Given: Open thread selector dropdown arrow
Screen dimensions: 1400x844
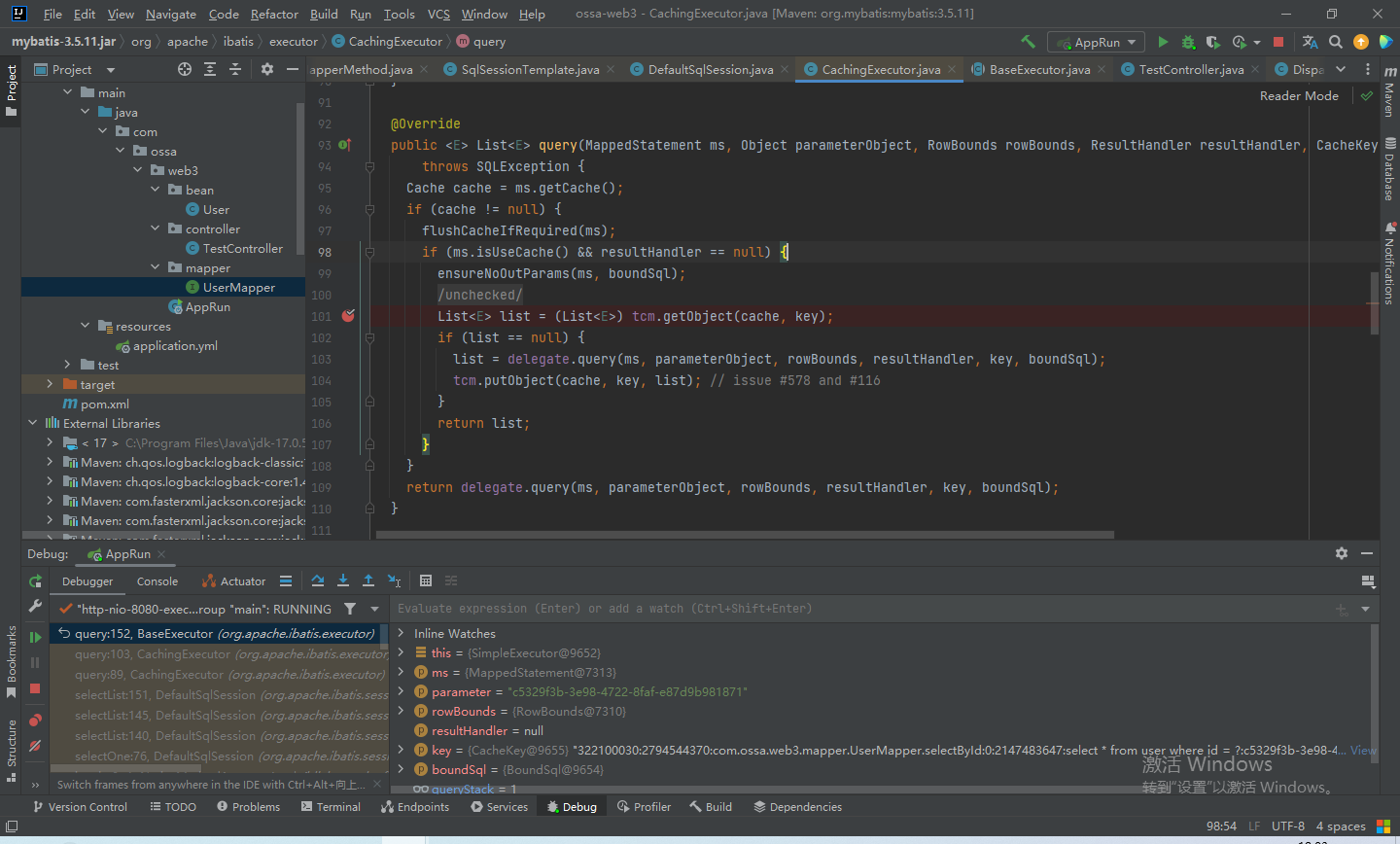Looking at the screenshot, I should tap(374, 609).
